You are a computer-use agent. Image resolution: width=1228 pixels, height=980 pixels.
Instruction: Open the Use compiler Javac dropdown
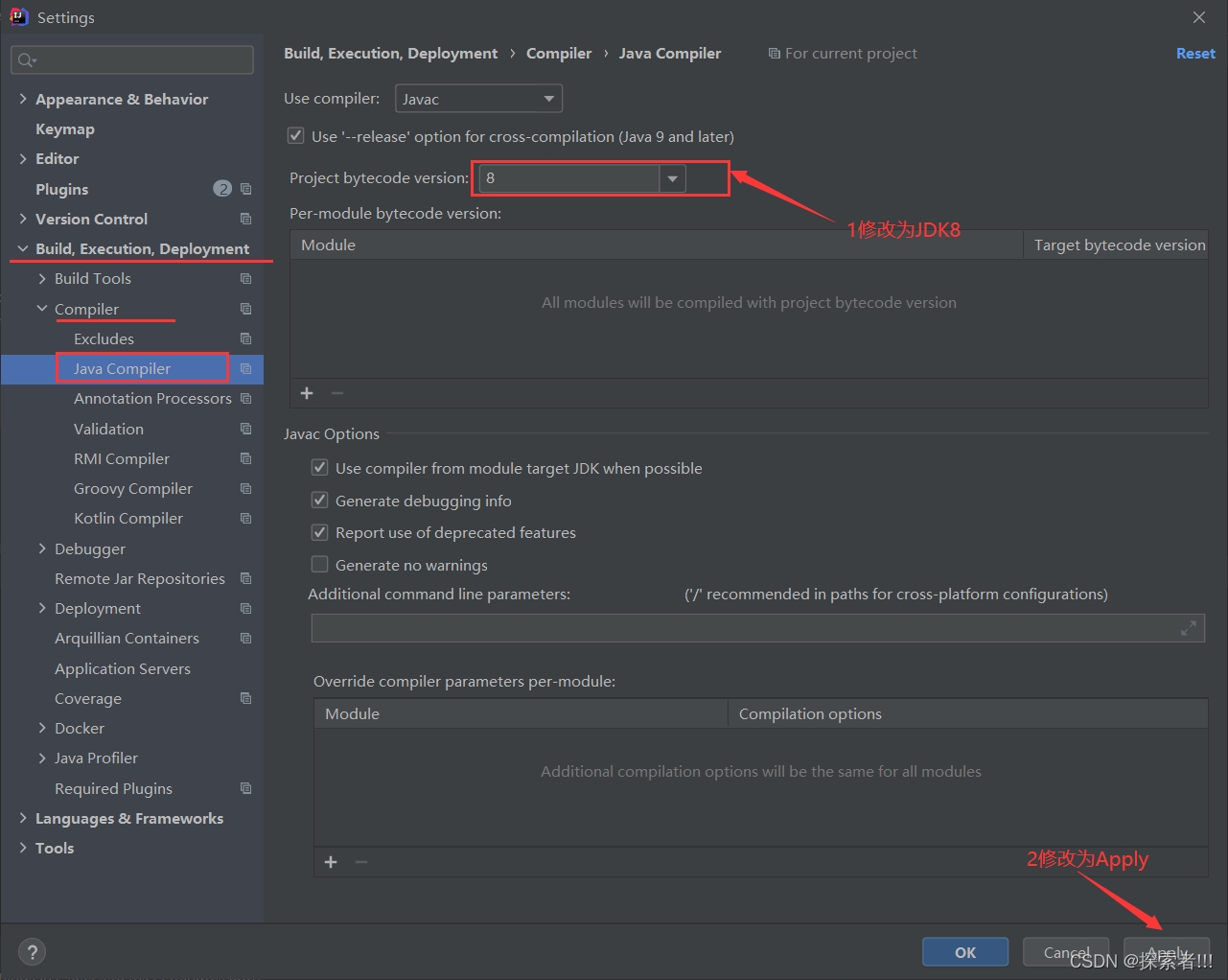[x=478, y=99]
